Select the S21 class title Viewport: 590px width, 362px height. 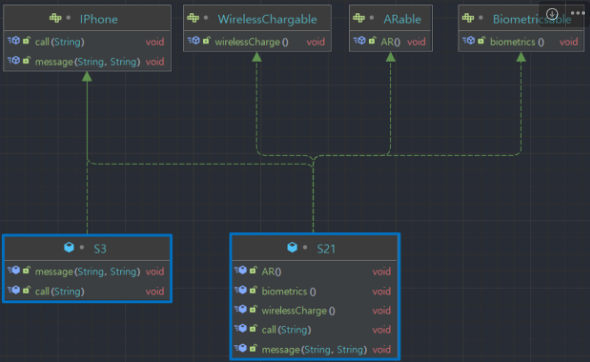pos(326,249)
